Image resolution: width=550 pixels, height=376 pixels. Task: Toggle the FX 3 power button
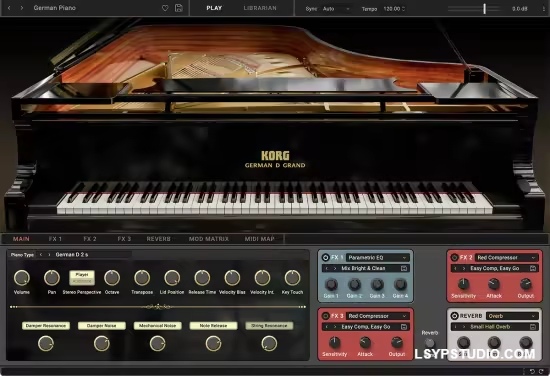click(x=325, y=316)
